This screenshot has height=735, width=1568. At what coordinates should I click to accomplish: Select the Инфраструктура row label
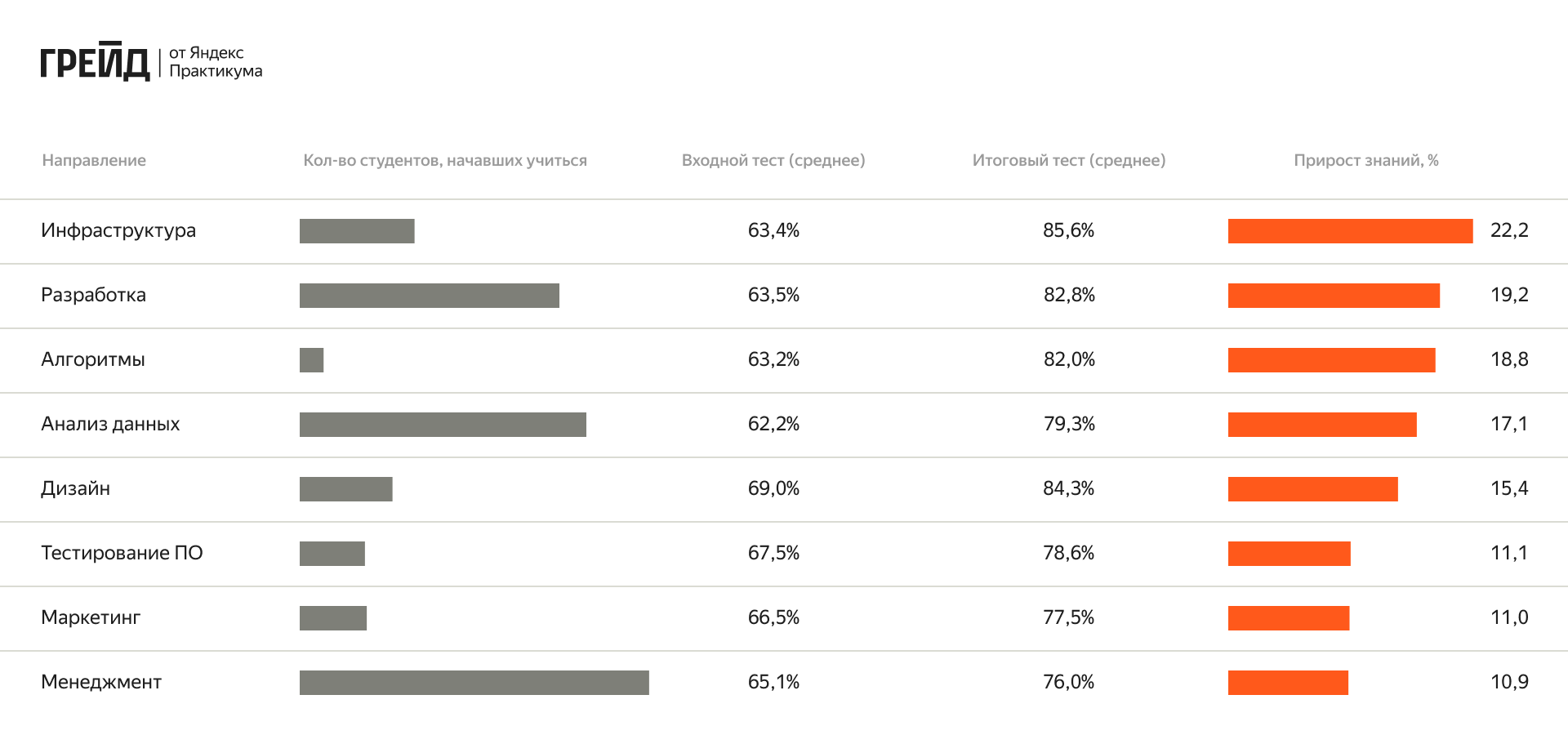click(x=118, y=230)
